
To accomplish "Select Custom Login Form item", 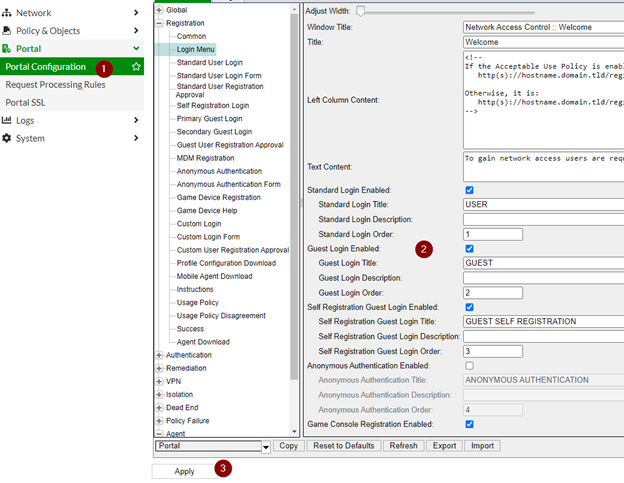I will click(x=208, y=237).
